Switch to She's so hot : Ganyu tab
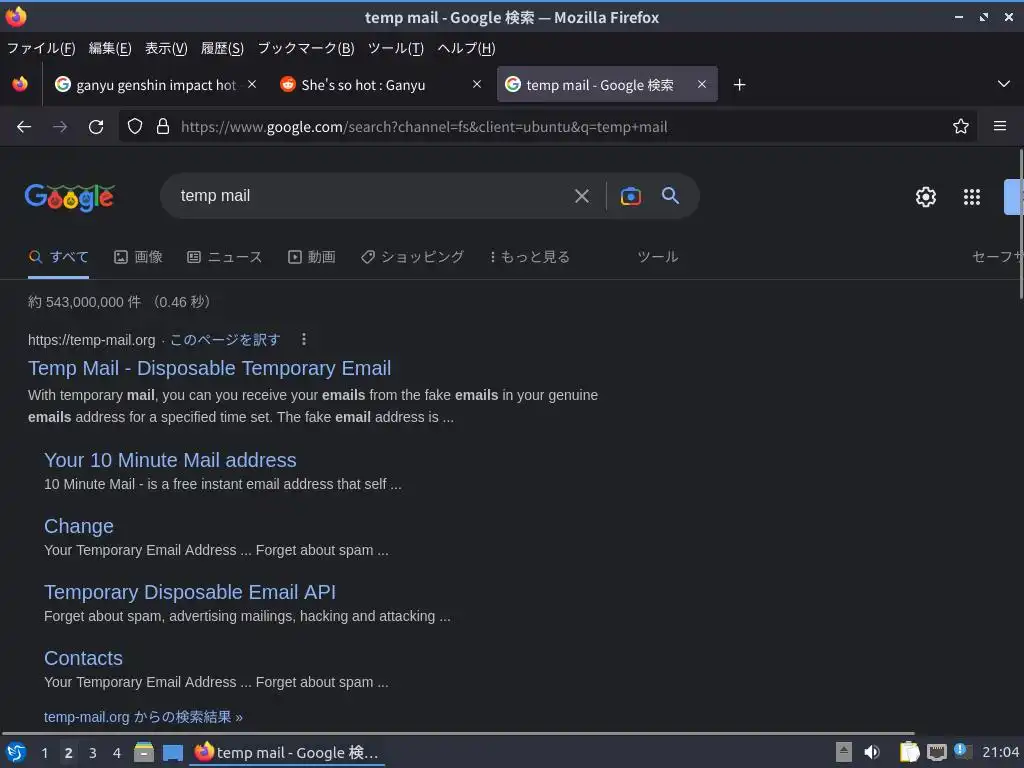1024x768 pixels. (380, 85)
